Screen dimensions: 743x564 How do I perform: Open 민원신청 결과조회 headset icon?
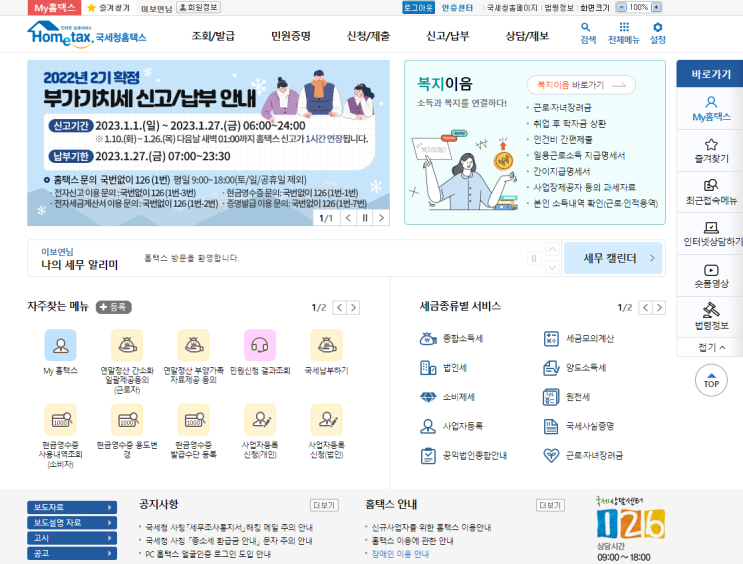point(260,345)
